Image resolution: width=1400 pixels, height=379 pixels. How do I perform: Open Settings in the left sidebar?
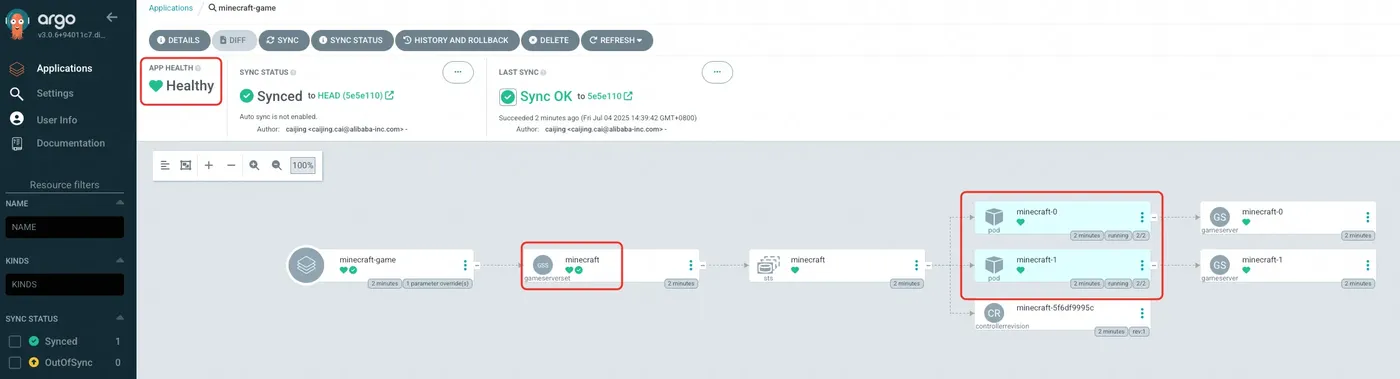pyautogui.click(x=55, y=93)
